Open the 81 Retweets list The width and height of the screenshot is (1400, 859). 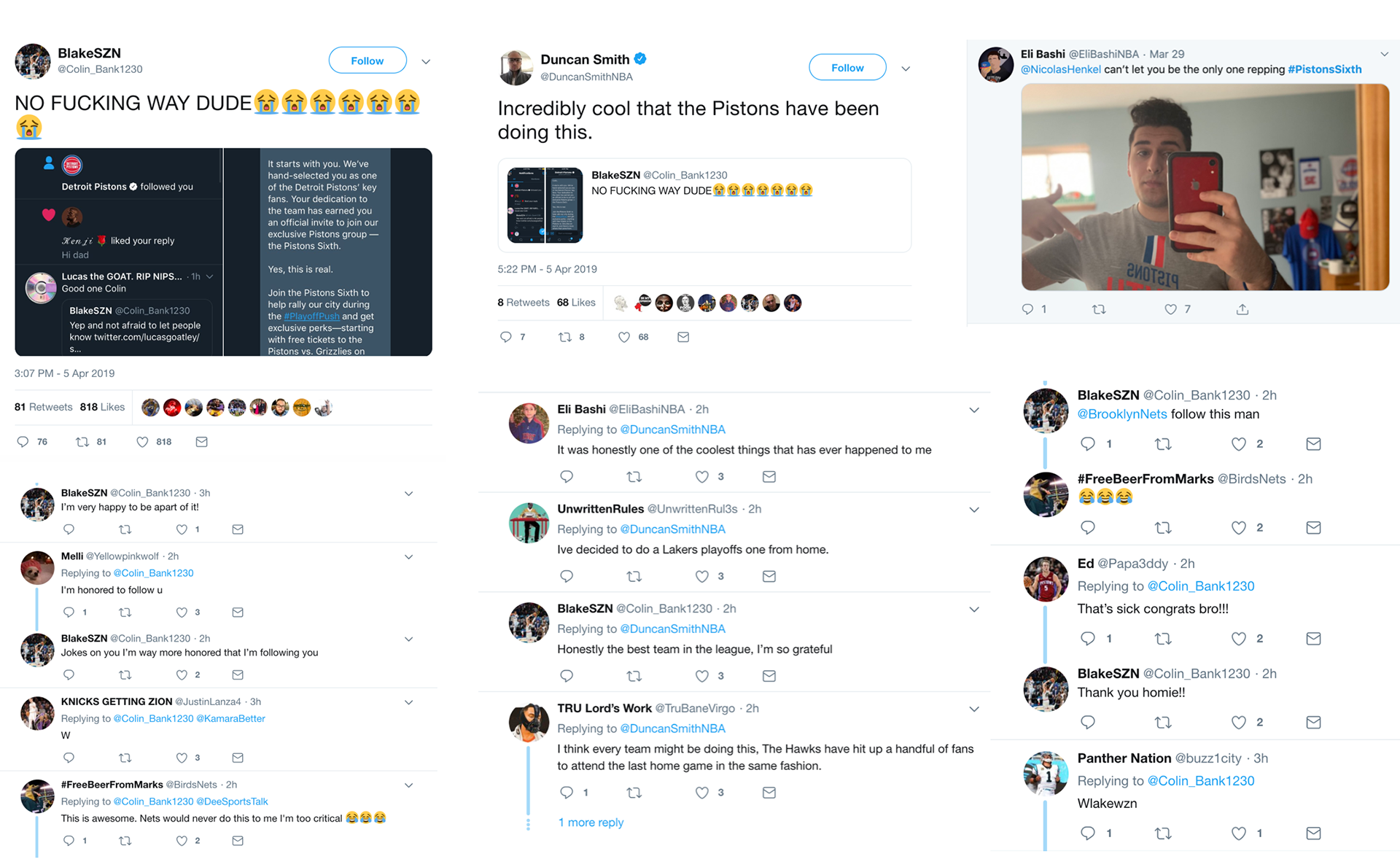coord(43,407)
